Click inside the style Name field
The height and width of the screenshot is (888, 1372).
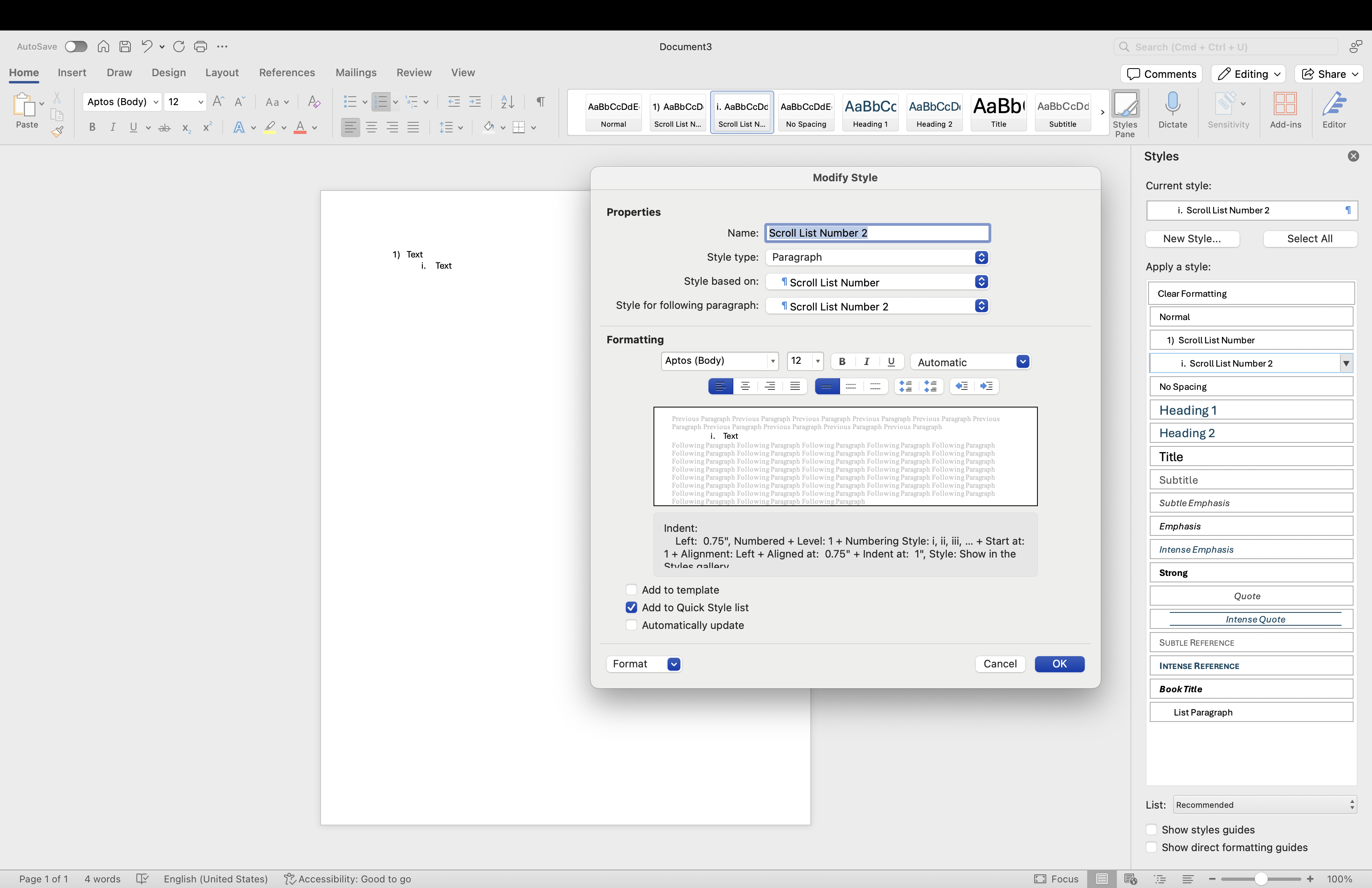coord(877,233)
